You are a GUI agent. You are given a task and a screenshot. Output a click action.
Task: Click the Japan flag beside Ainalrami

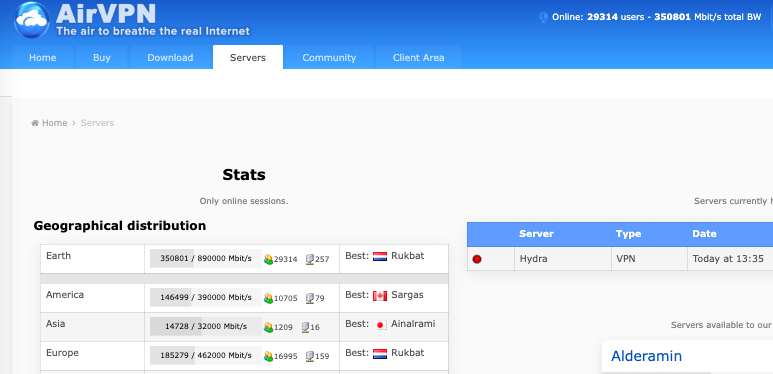(380, 325)
